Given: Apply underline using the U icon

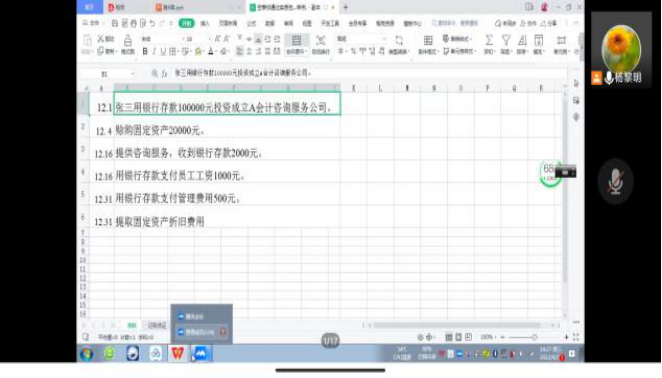Looking at the screenshot, I should [163, 52].
